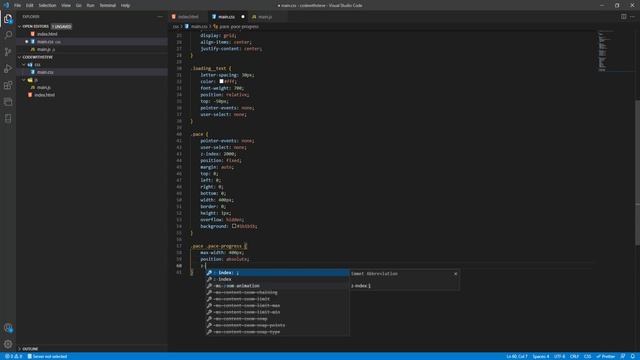This screenshot has height=360, width=640.
Task: Open the Go menu
Action: (79, 5)
